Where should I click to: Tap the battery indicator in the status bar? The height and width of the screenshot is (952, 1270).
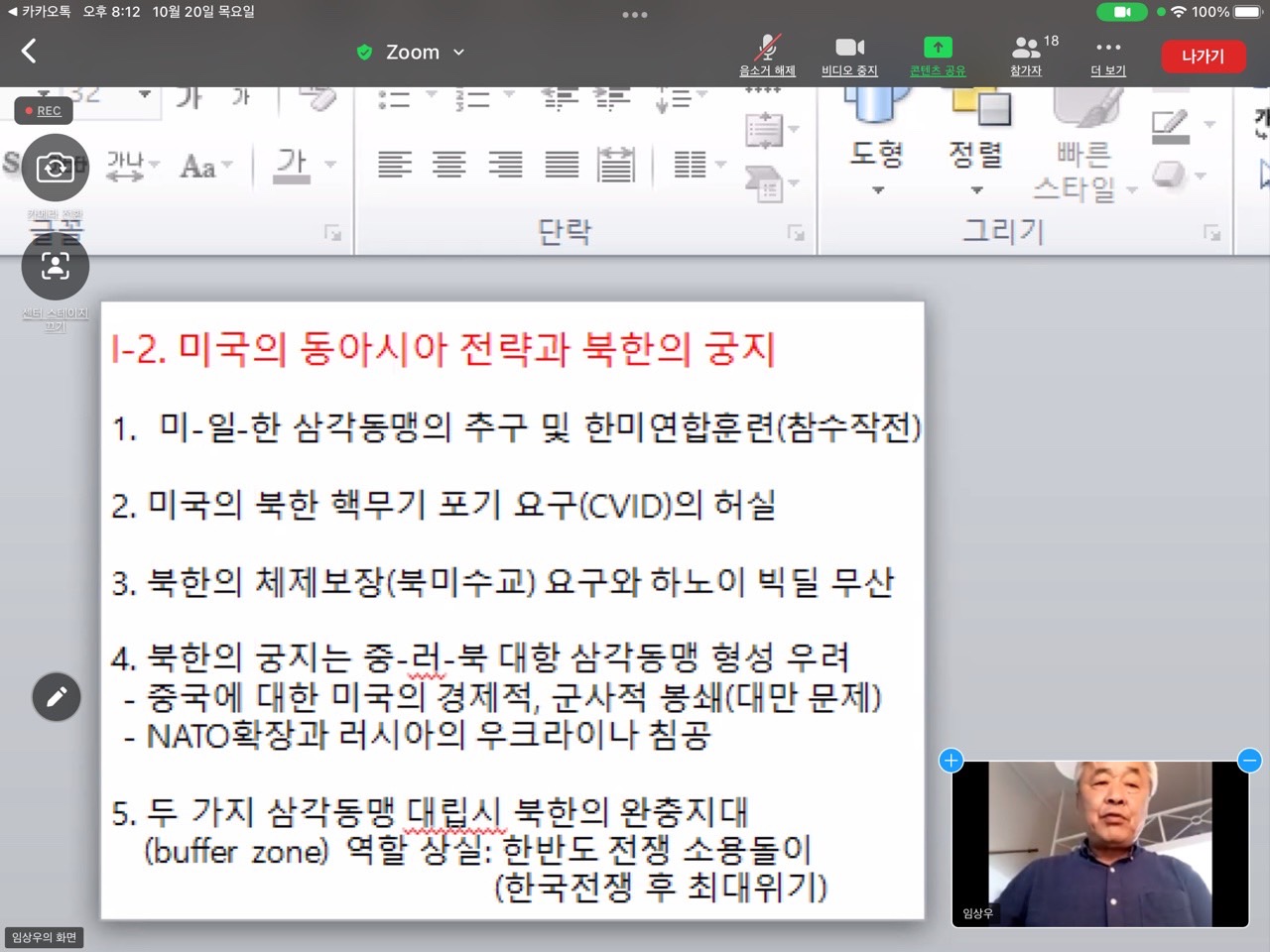1247,12
